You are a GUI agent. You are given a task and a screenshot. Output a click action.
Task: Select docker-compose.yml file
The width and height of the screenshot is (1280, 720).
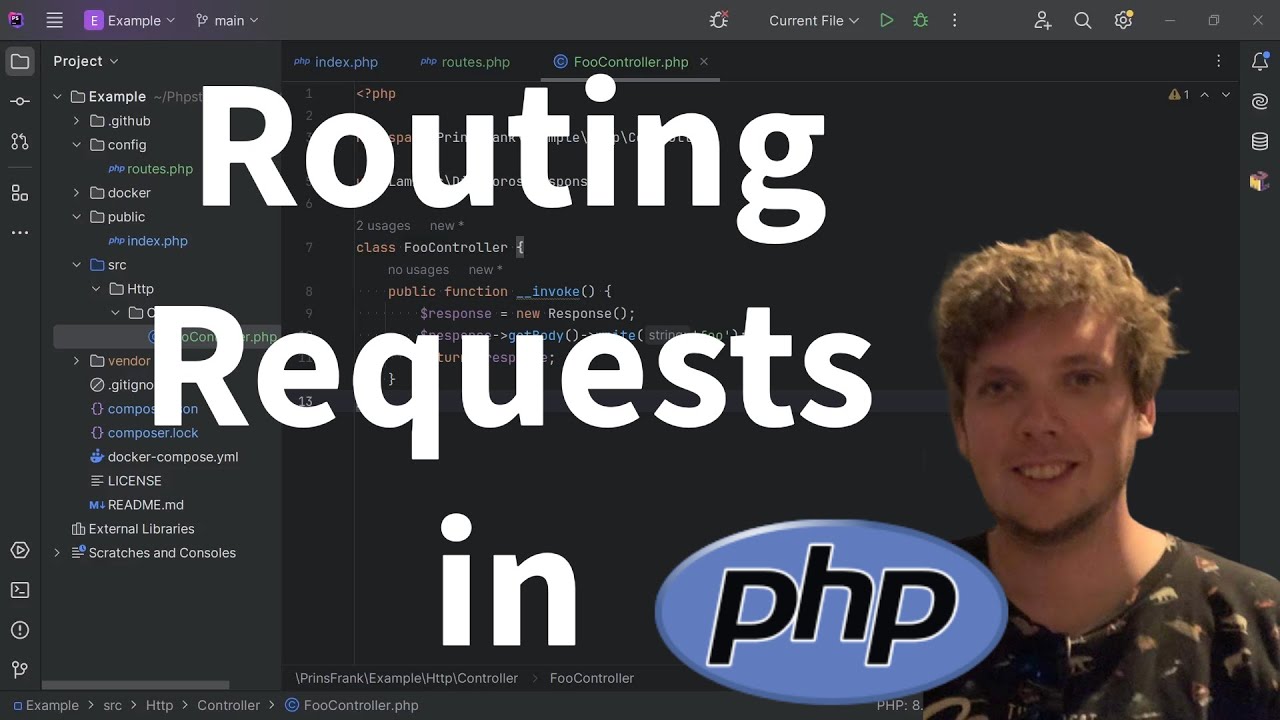[164, 457]
